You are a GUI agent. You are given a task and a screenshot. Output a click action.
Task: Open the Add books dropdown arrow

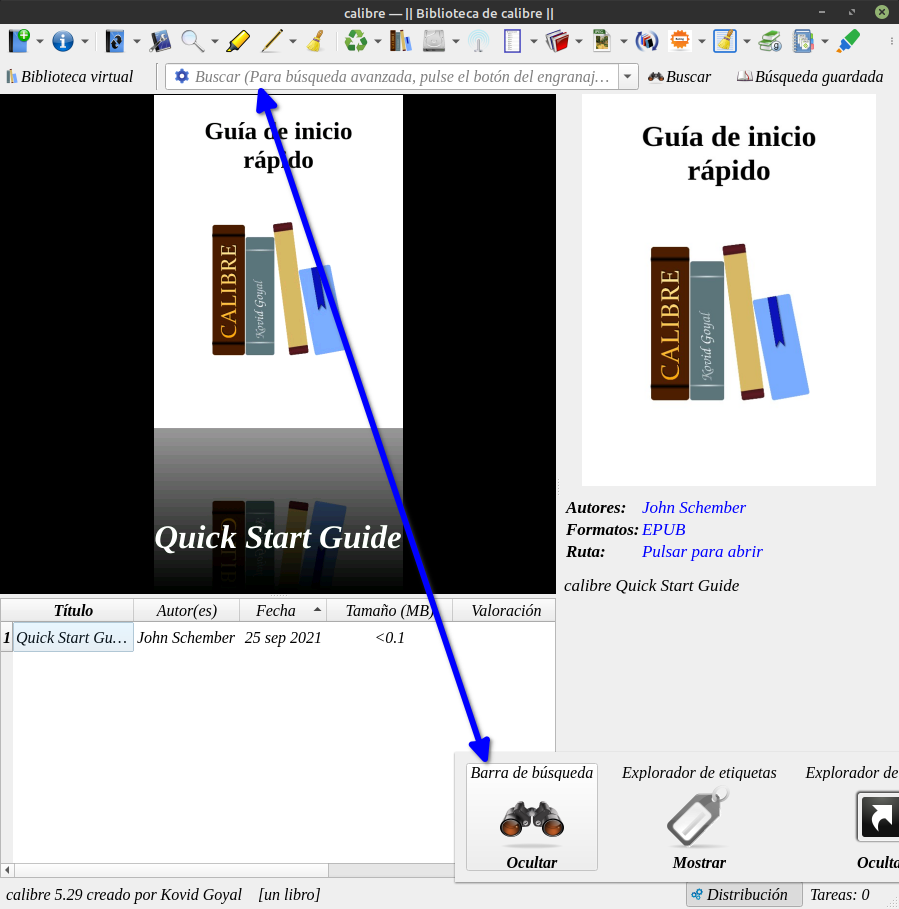(x=40, y=41)
